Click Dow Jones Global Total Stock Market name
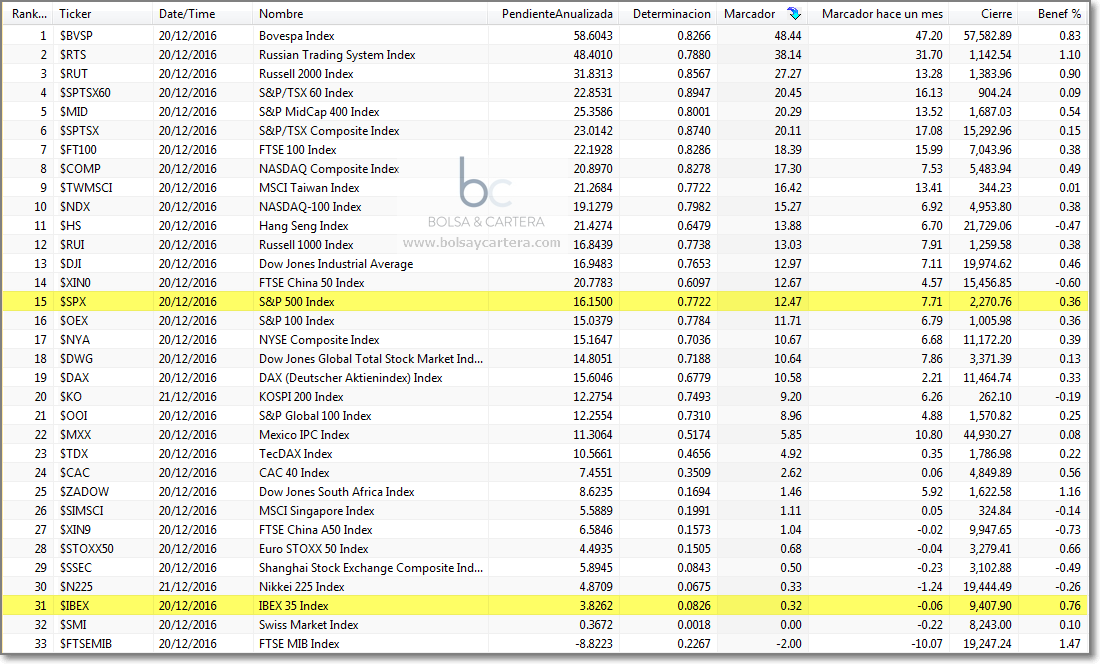This screenshot has width=1100, height=664. pyautogui.click(x=370, y=358)
